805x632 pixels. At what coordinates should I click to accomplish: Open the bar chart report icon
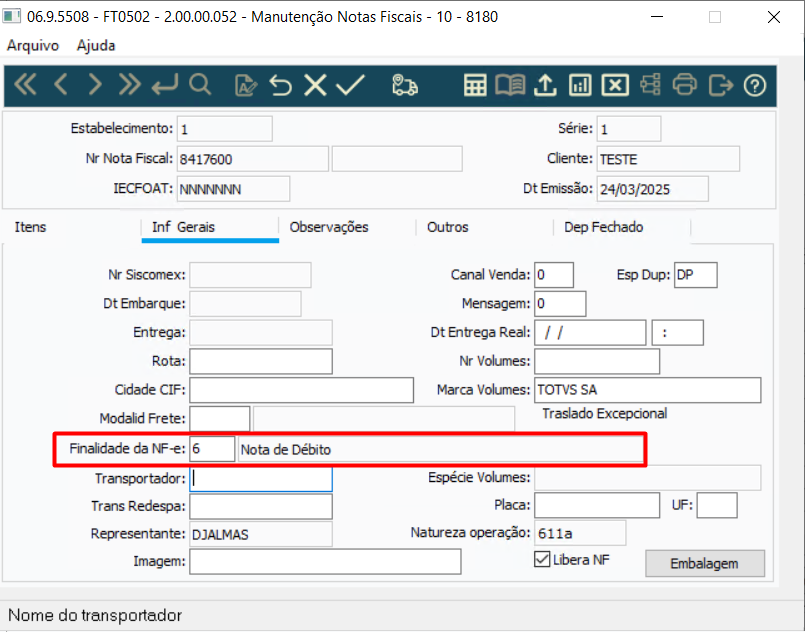(x=580, y=85)
